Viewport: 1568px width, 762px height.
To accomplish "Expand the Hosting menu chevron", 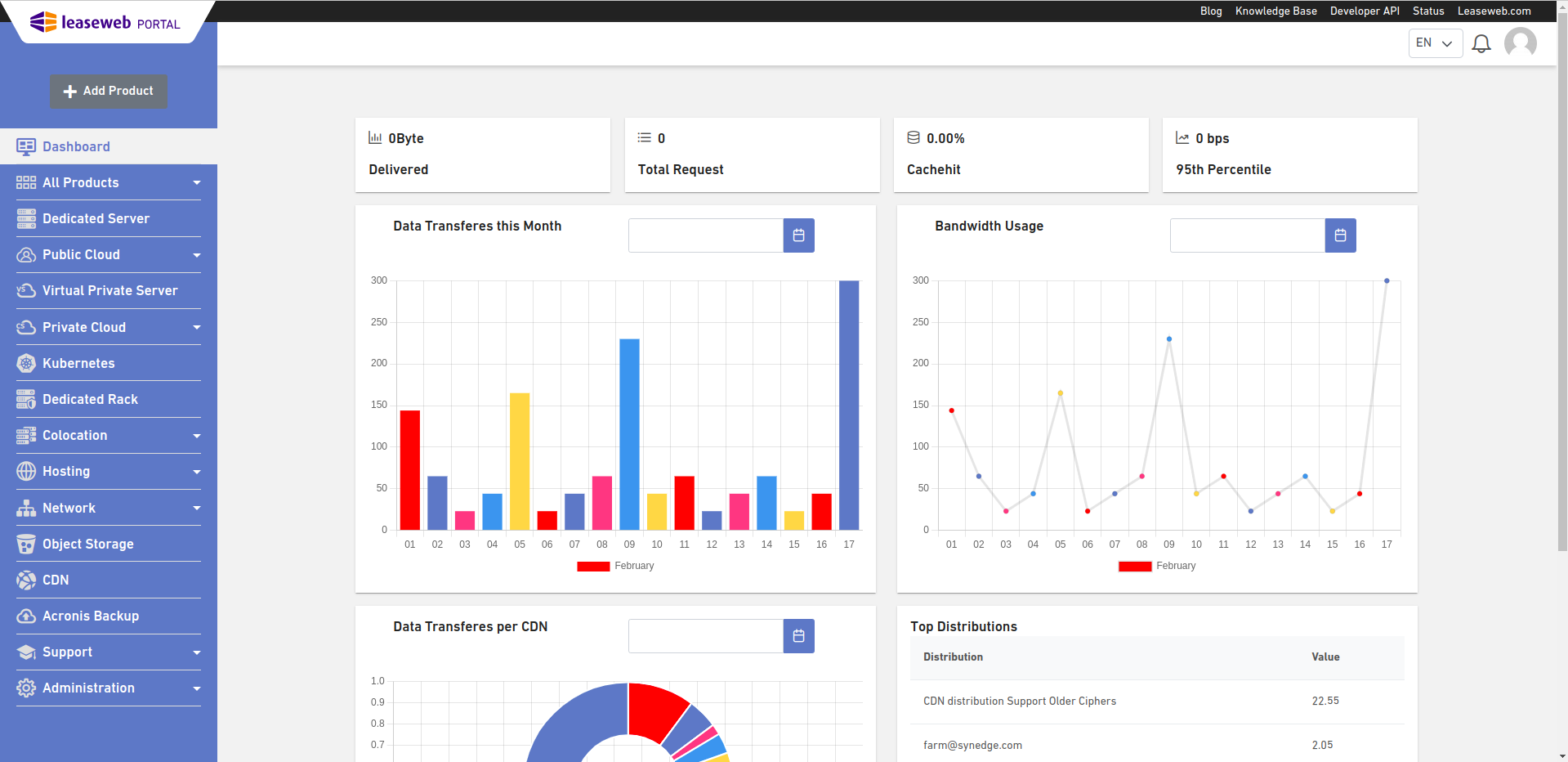I will point(196,472).
